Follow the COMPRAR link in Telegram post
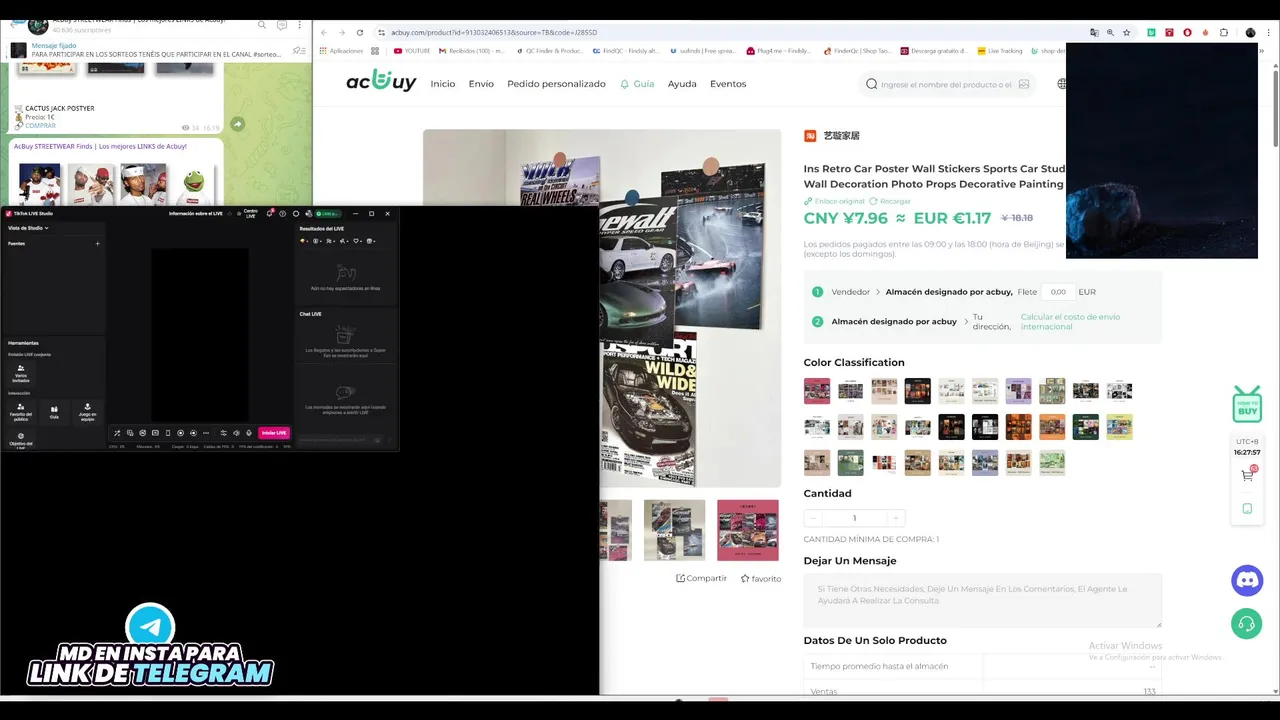 [41, 126]
